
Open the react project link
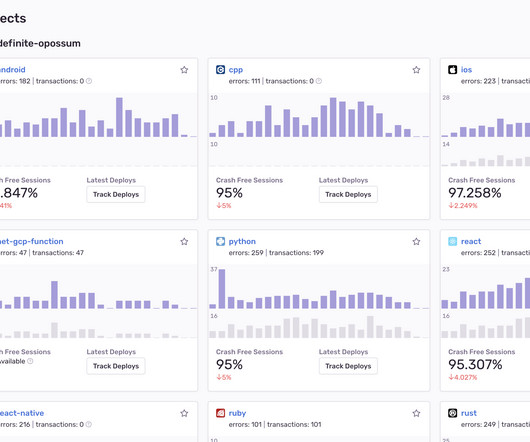tap(471, 241)
